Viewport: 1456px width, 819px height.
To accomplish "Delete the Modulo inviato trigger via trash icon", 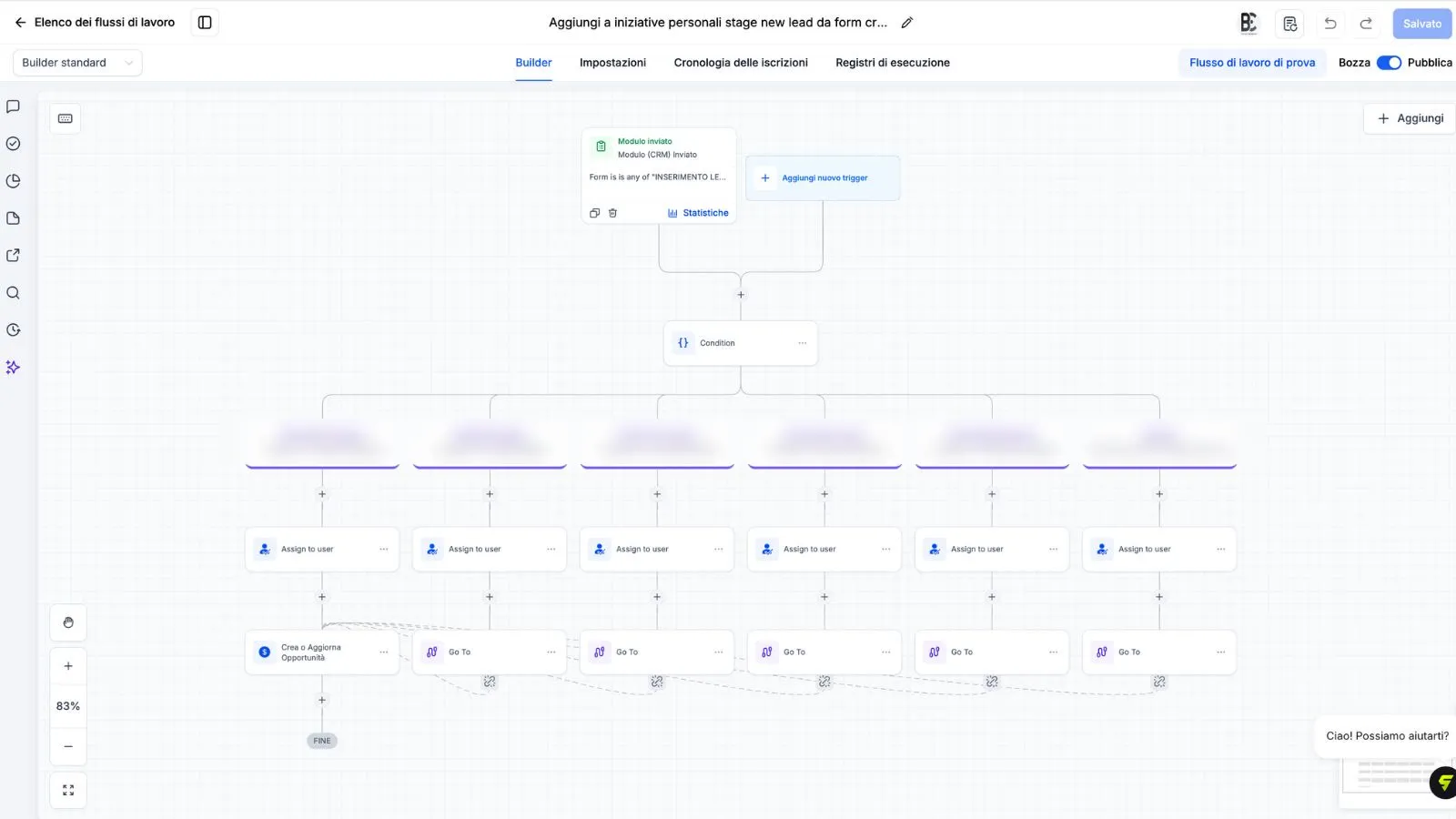I will [x=612, y=213].
